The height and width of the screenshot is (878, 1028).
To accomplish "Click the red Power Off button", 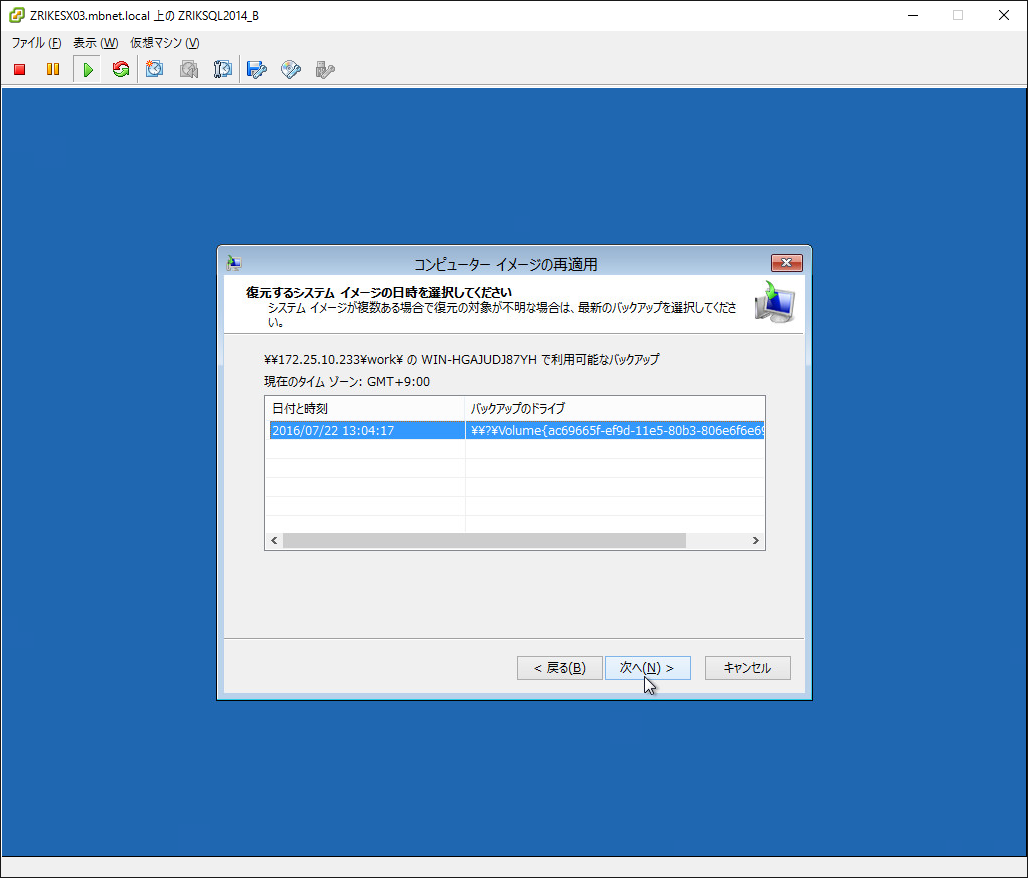I will click(19, 69).
